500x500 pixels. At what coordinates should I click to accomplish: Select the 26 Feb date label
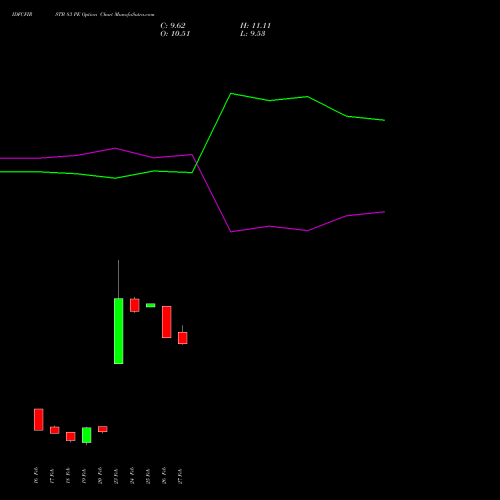[x=164, y=475]
